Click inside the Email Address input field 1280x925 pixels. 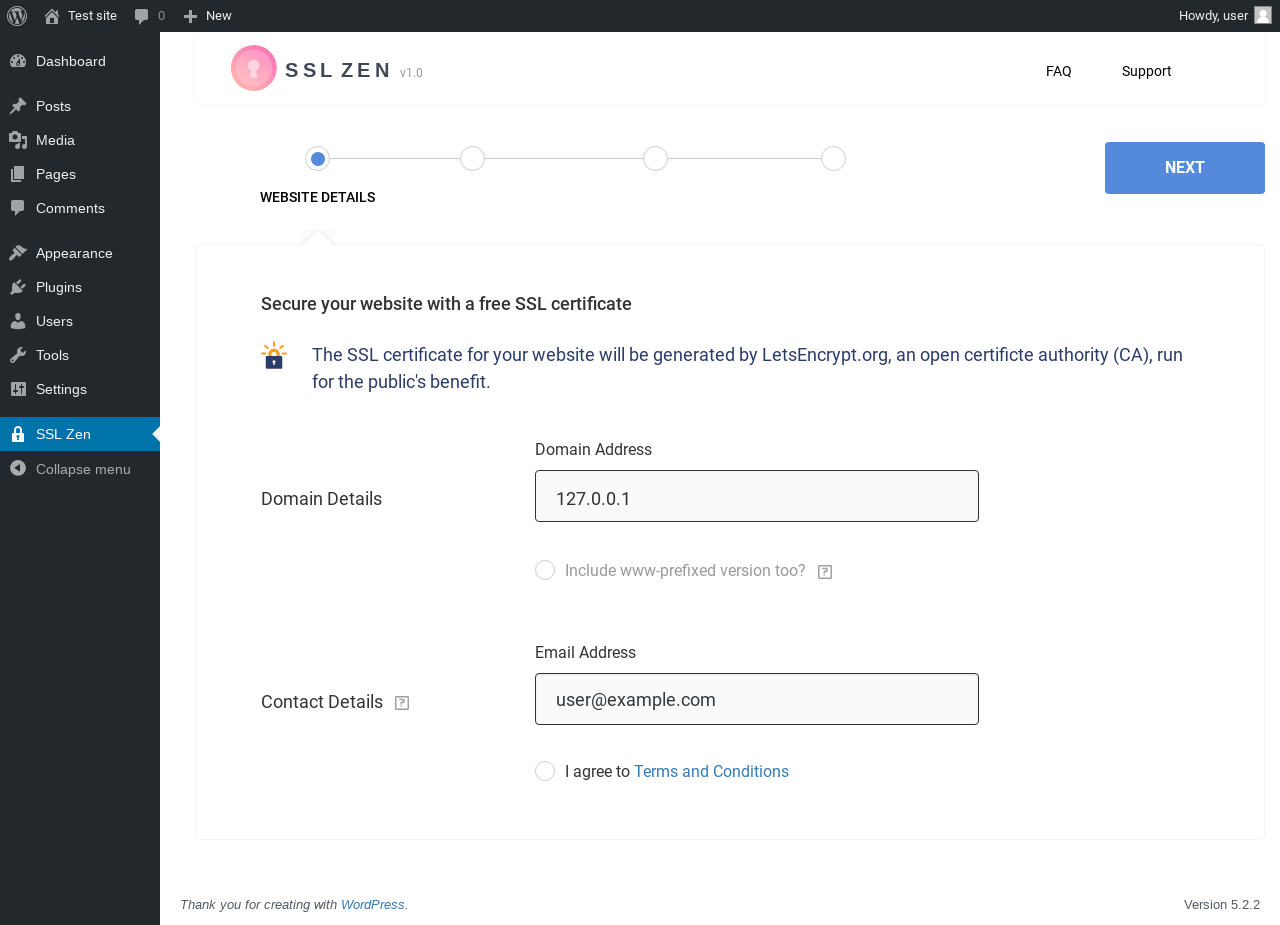(756, 699)
